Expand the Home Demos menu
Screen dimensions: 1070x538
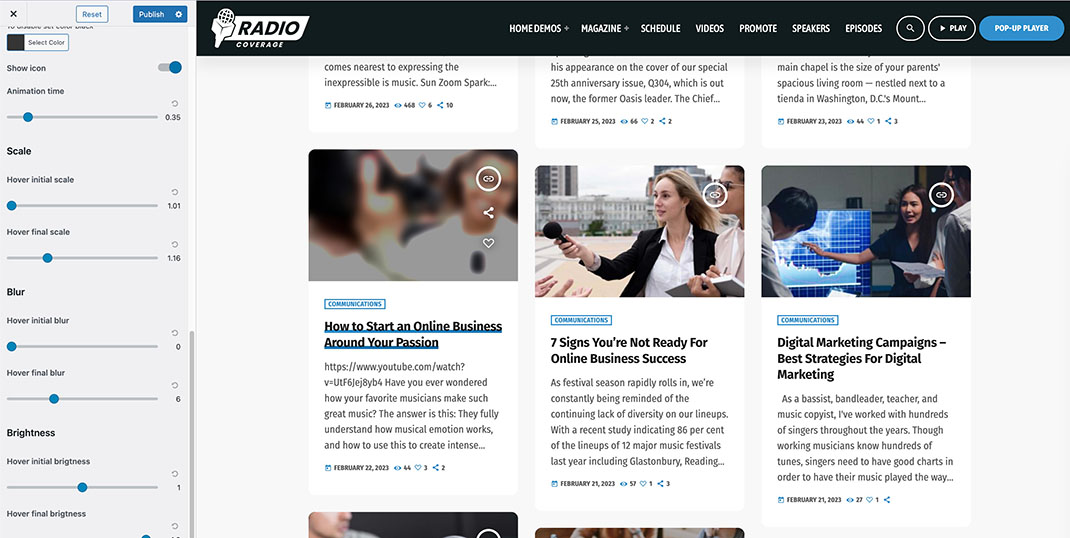coord(539,29)
